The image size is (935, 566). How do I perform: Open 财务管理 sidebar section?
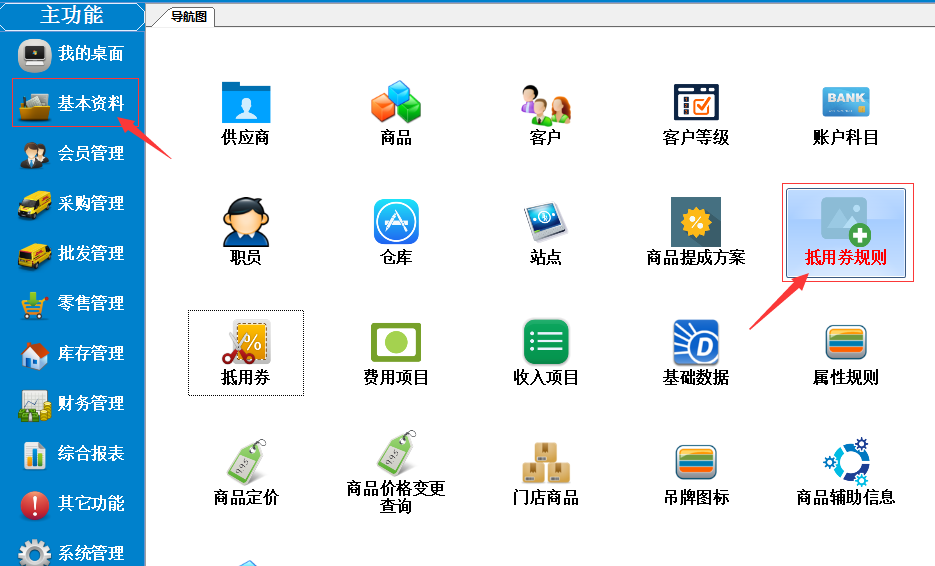click(72, 404)
